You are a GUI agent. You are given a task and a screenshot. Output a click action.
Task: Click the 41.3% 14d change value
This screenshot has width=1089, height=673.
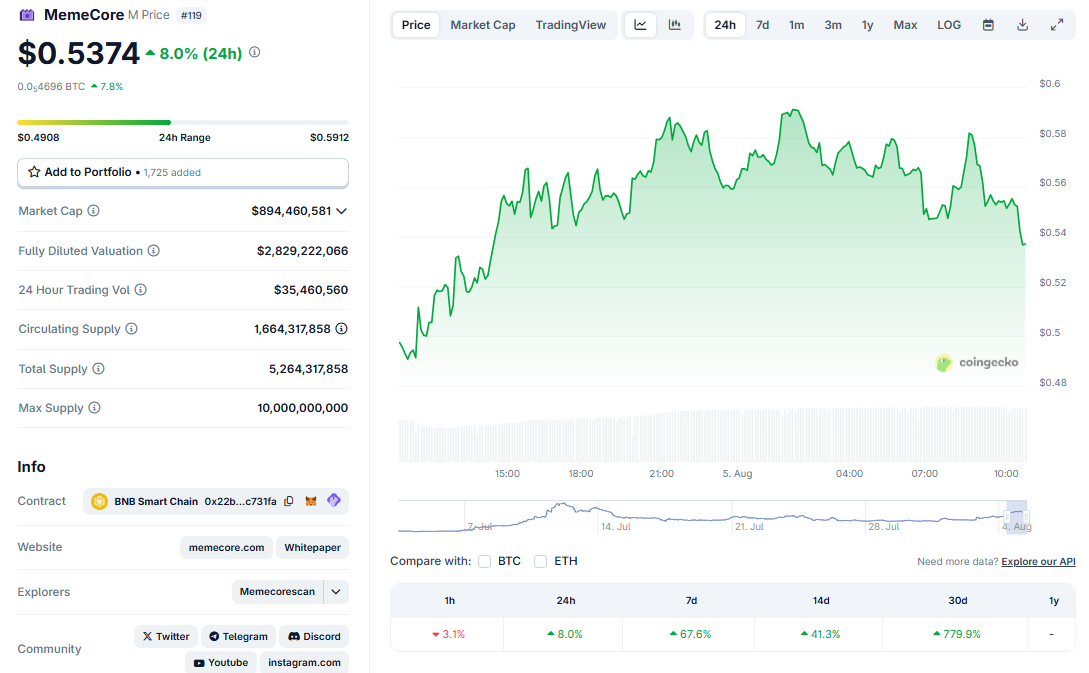coord(820,634)
